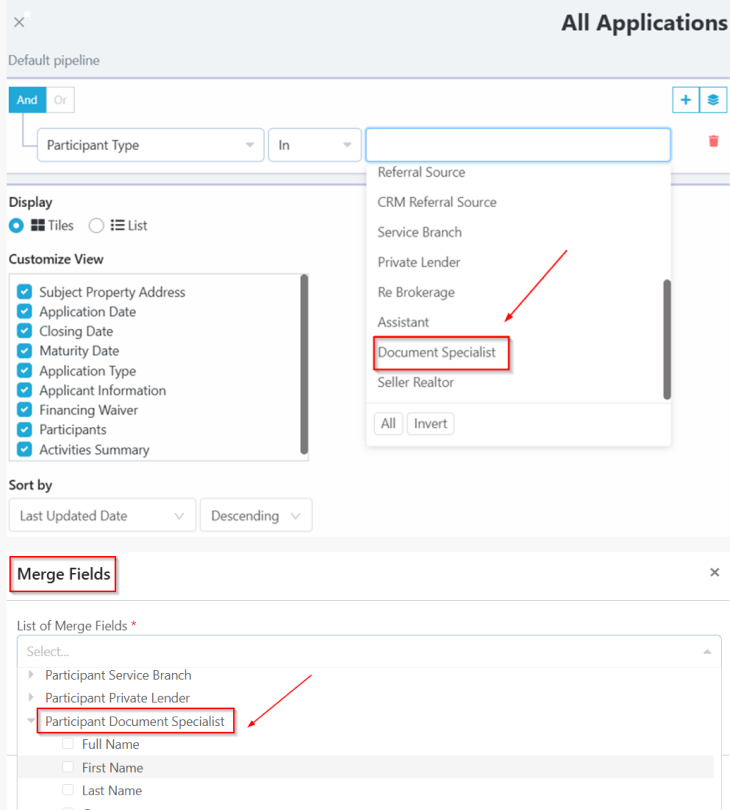730x810 pixels.
Task: Click the dropdown list scrollbar thumb
Action: 667,338
